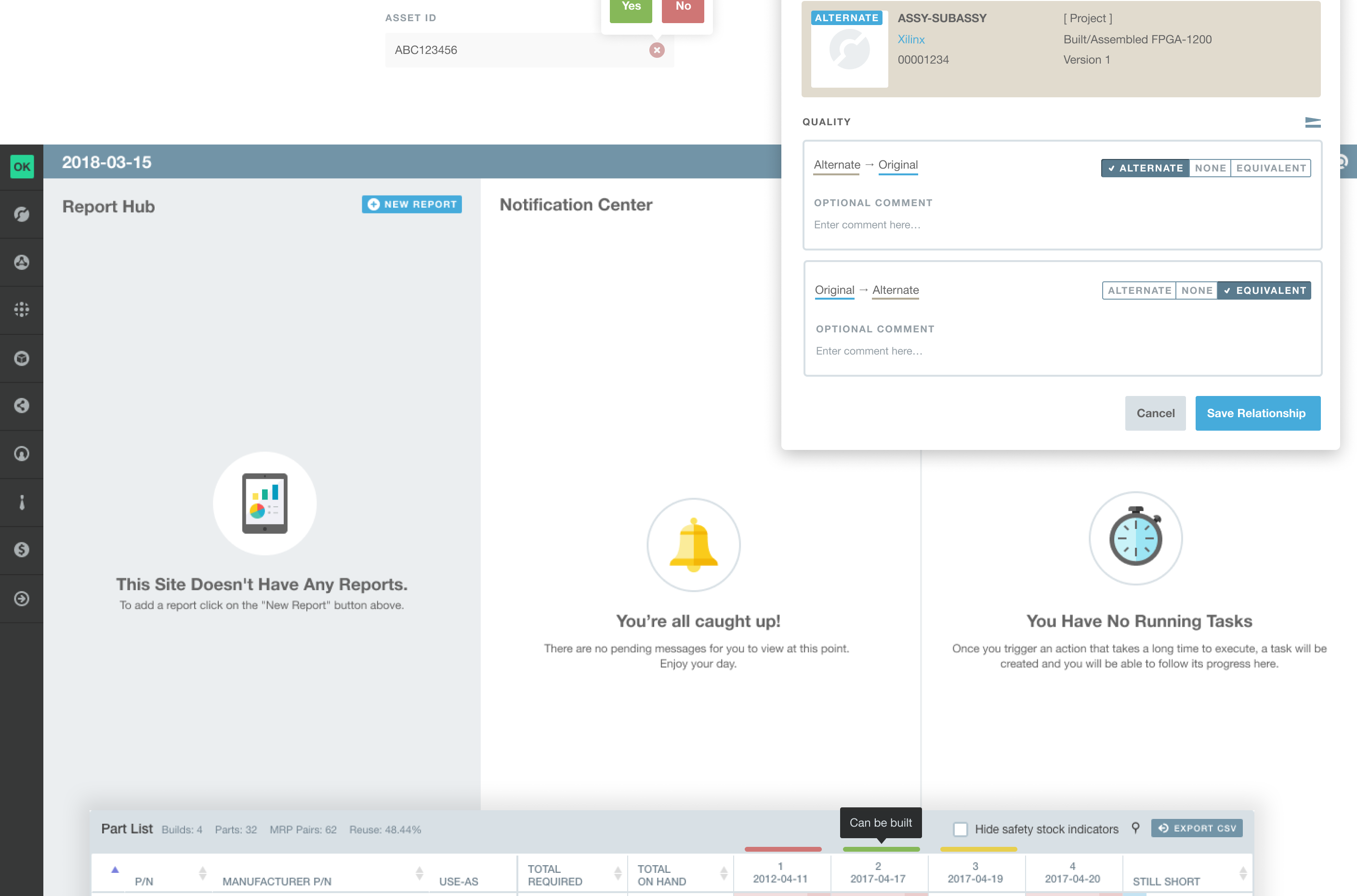This screenshot has height=896, width=1357.
Task: Enable Hide safety stock indicators checkbox
Action: [x=961, y=829]
